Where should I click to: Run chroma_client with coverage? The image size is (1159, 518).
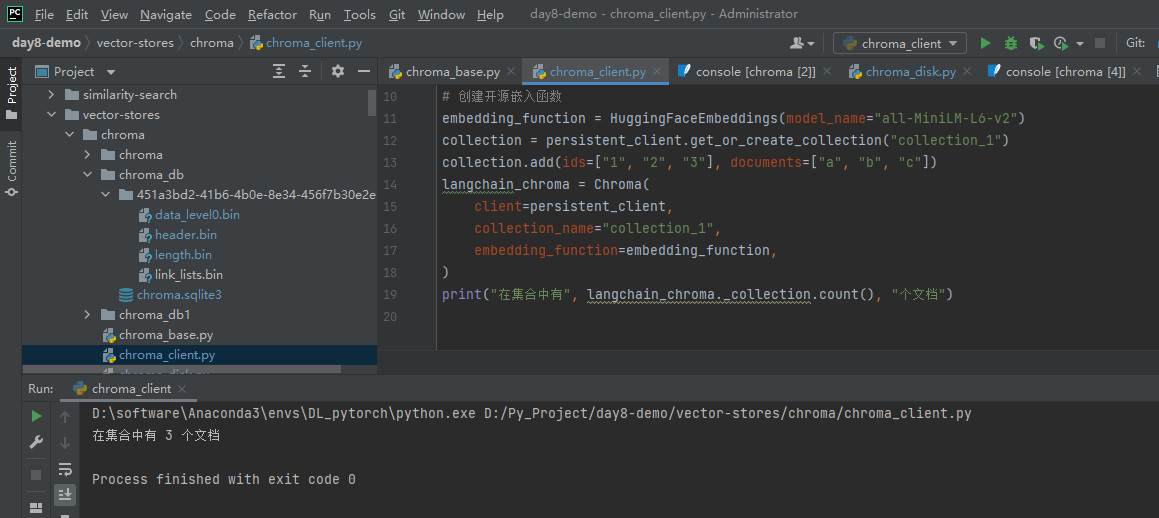1036,44
